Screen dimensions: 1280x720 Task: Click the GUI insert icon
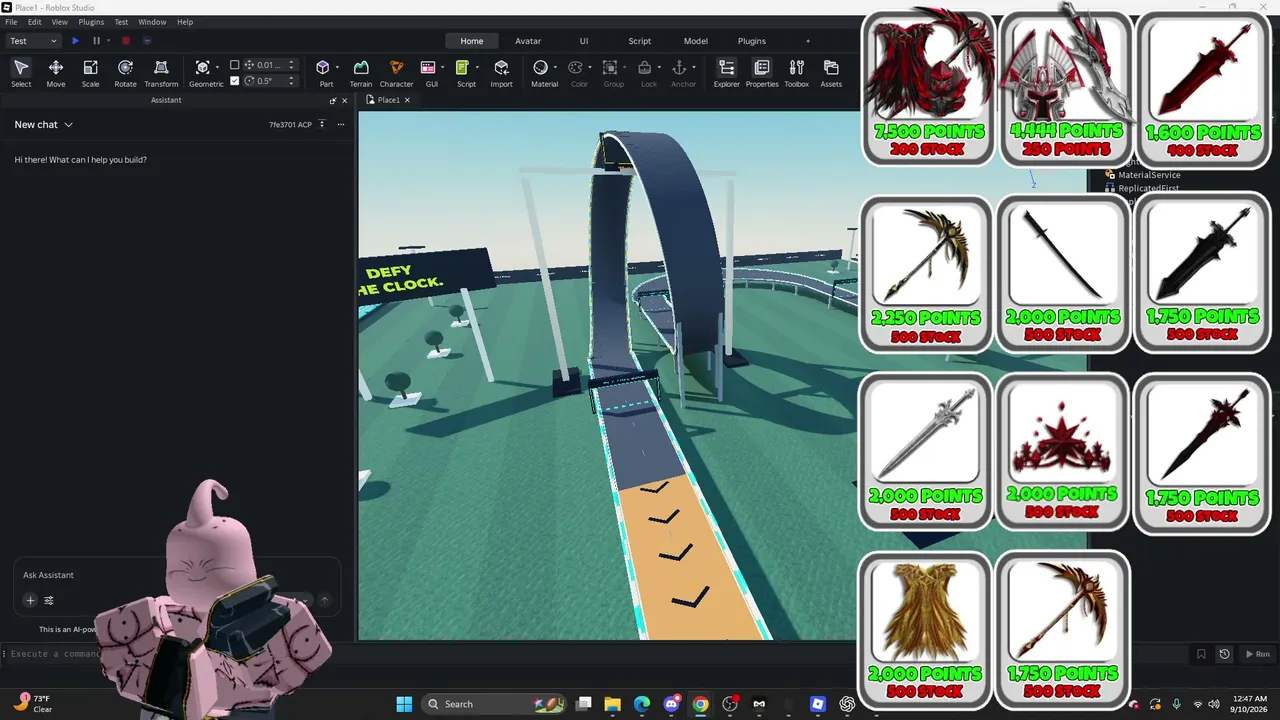click(428, 67)
